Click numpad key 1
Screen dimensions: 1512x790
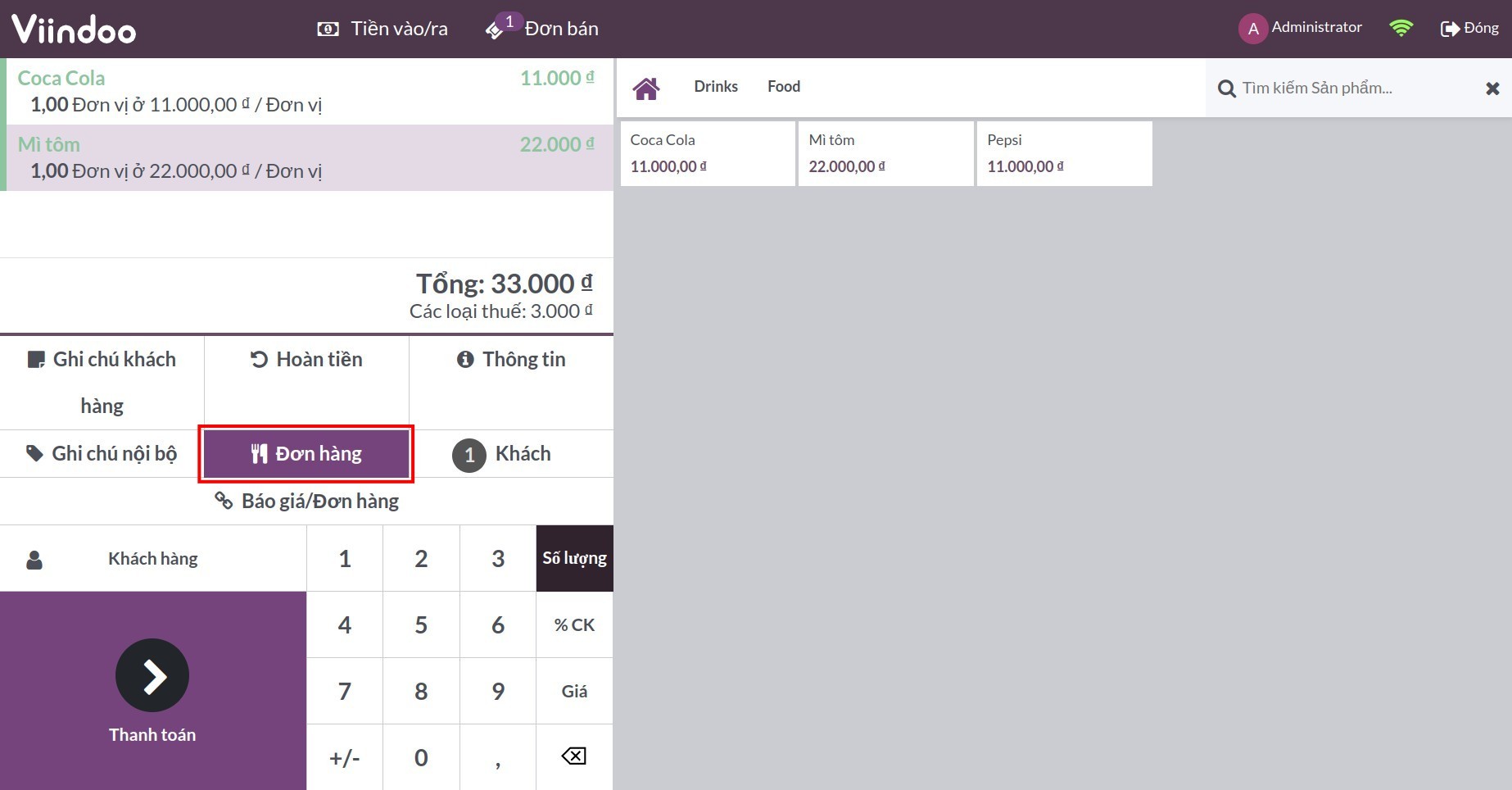(345, 558)
